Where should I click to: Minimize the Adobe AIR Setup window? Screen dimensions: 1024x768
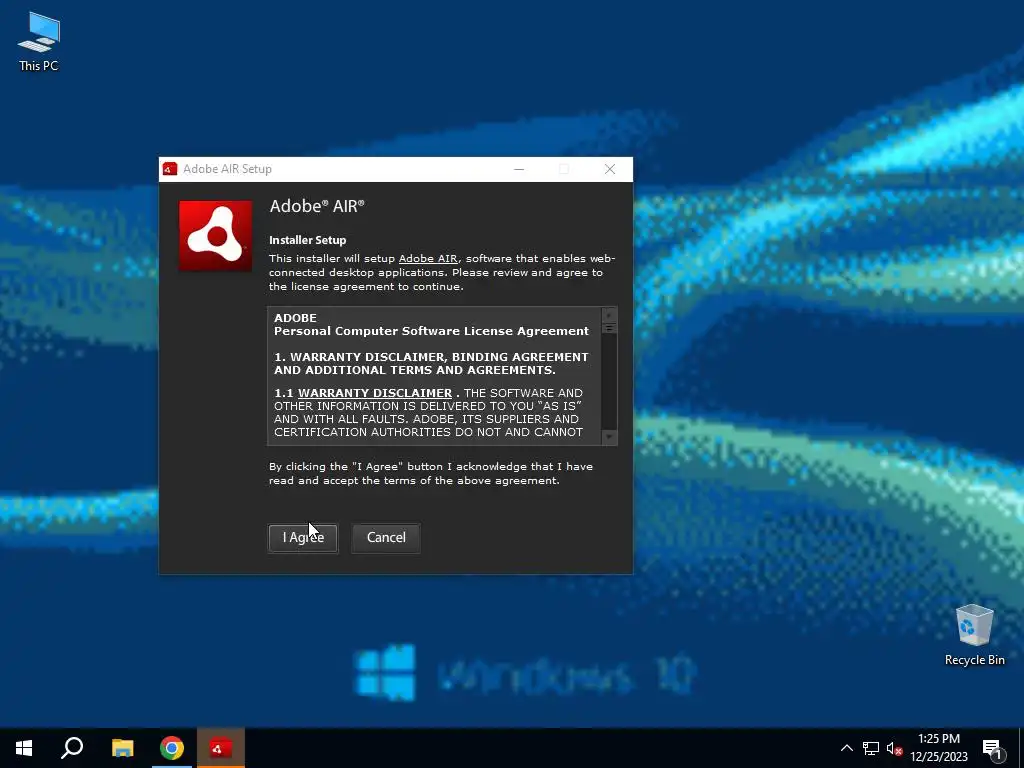pyautogui.click(x=519, y=169)
